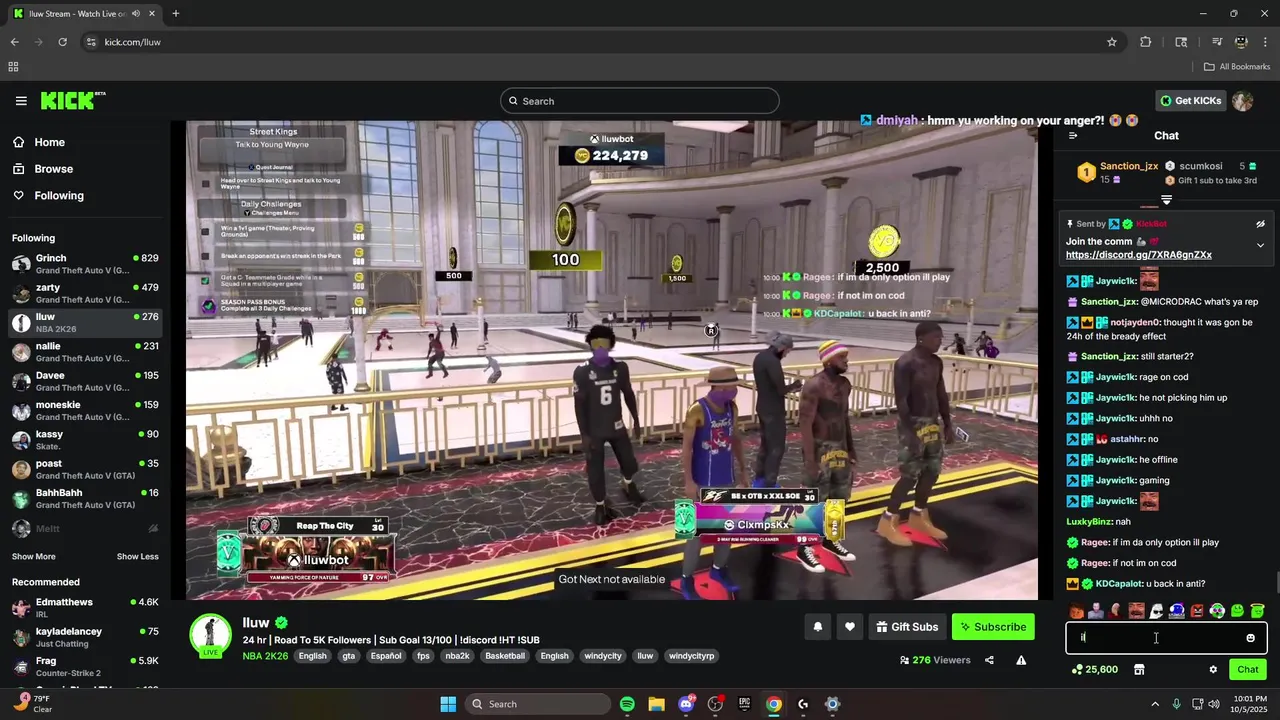
Task: Show hidden system tray icons
Action: click(1155, 704)
